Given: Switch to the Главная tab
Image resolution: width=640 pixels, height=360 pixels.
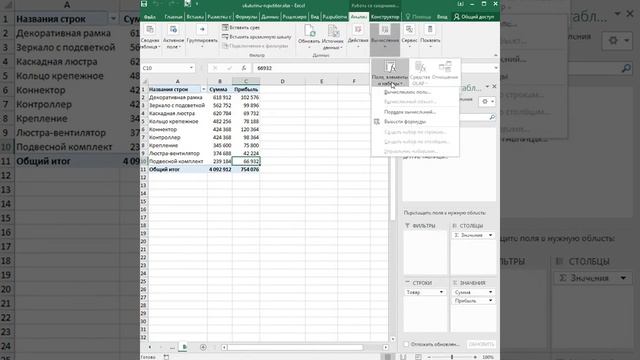Looking at the screenshot, I should pyautogui.click(x=173, y=17).
